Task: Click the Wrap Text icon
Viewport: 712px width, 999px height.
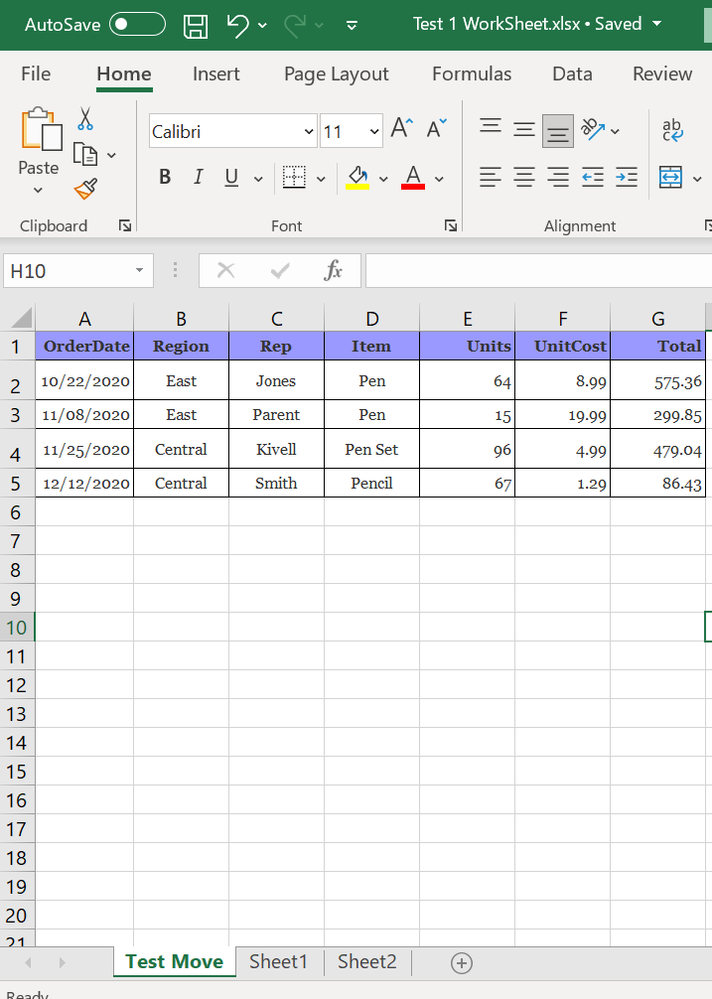Action: pyautogui.click(x=672, y=129)
